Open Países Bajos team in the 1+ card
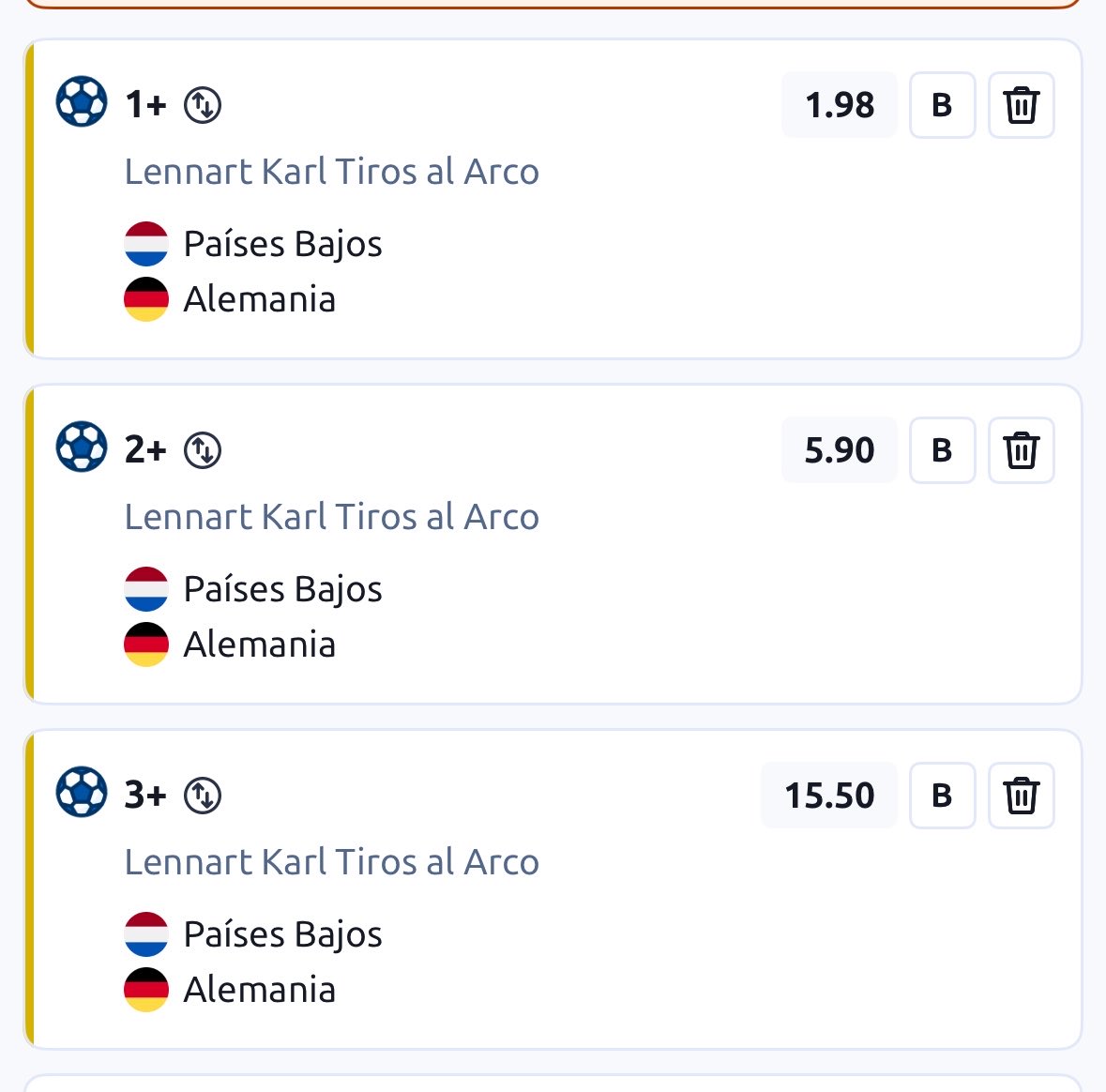 coord(282,244)
